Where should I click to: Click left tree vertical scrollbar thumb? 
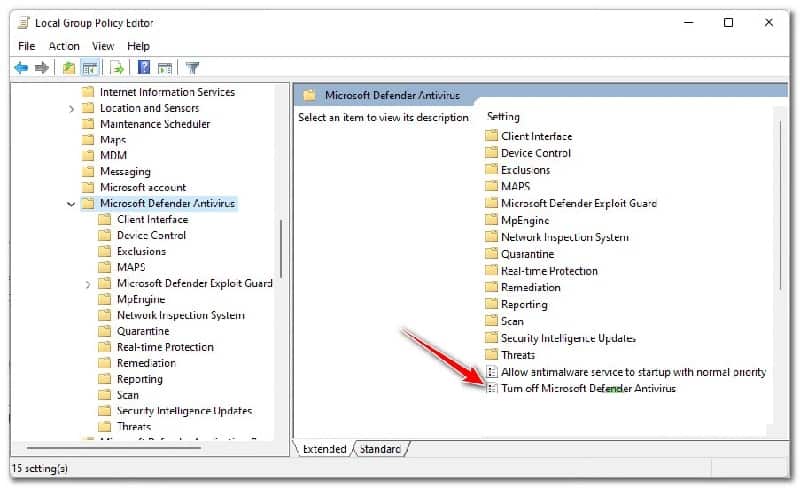click(x=281, y=248)
